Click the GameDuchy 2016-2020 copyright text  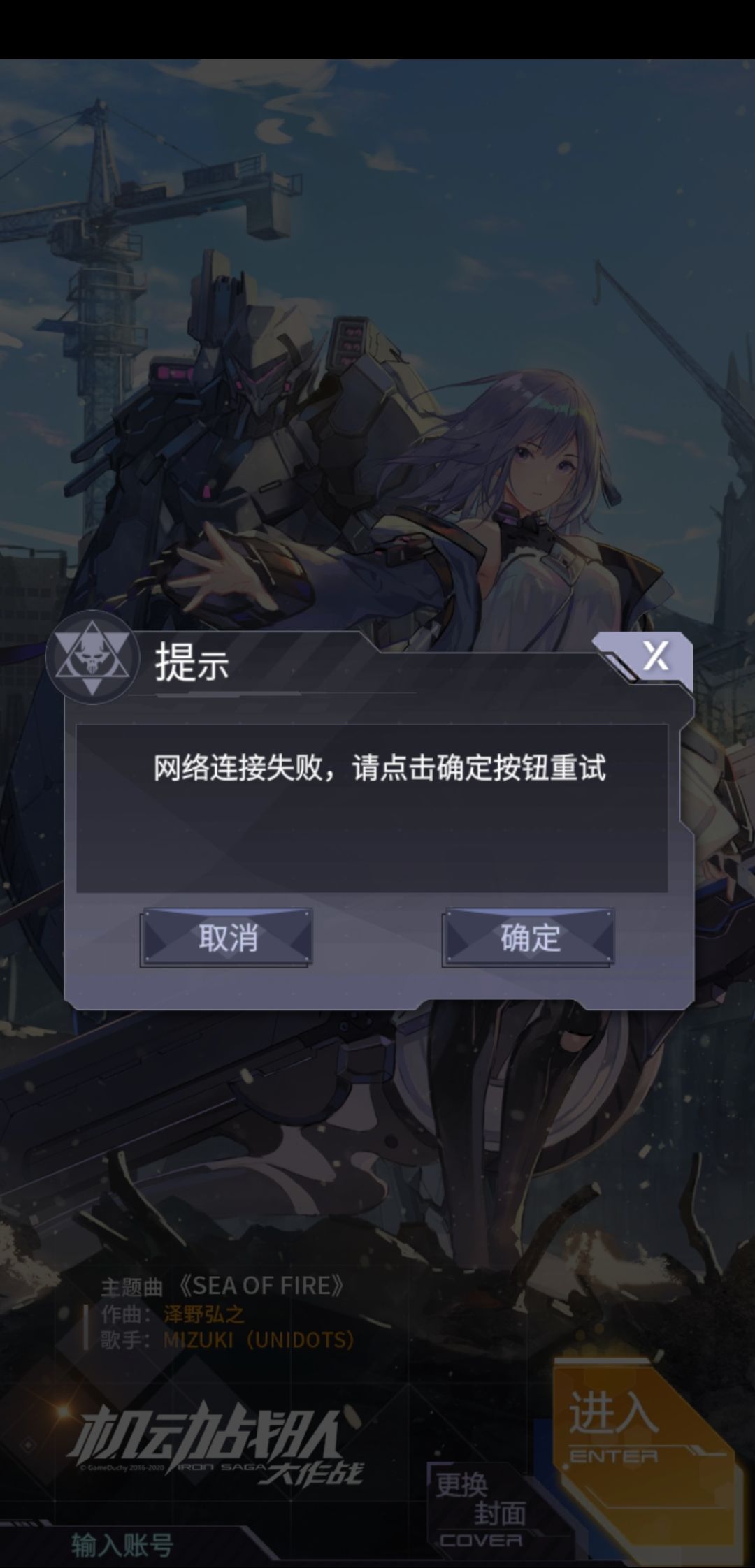coord(122,1467)
